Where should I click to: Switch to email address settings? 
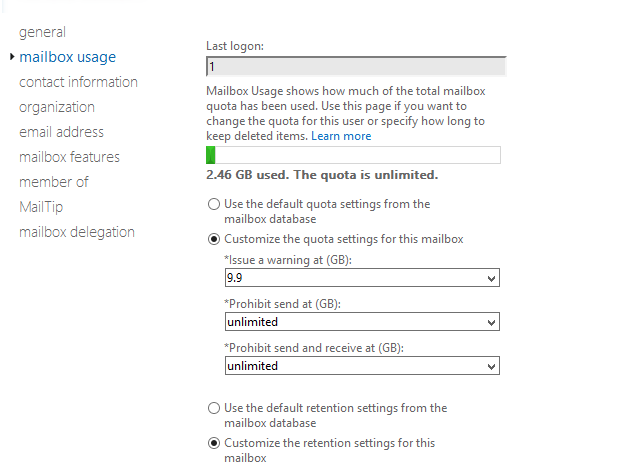61,132
